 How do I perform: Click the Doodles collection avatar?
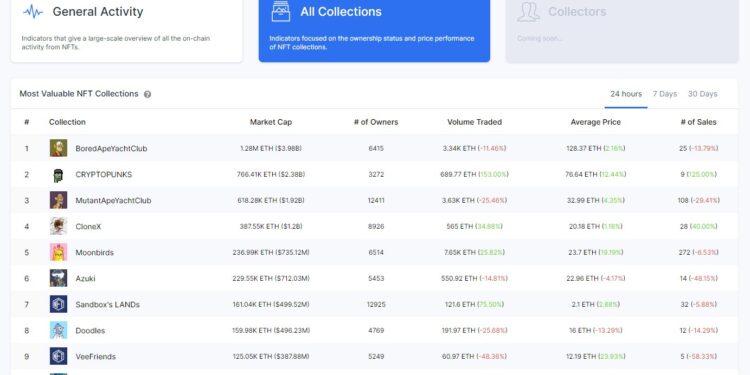point(58,331)
